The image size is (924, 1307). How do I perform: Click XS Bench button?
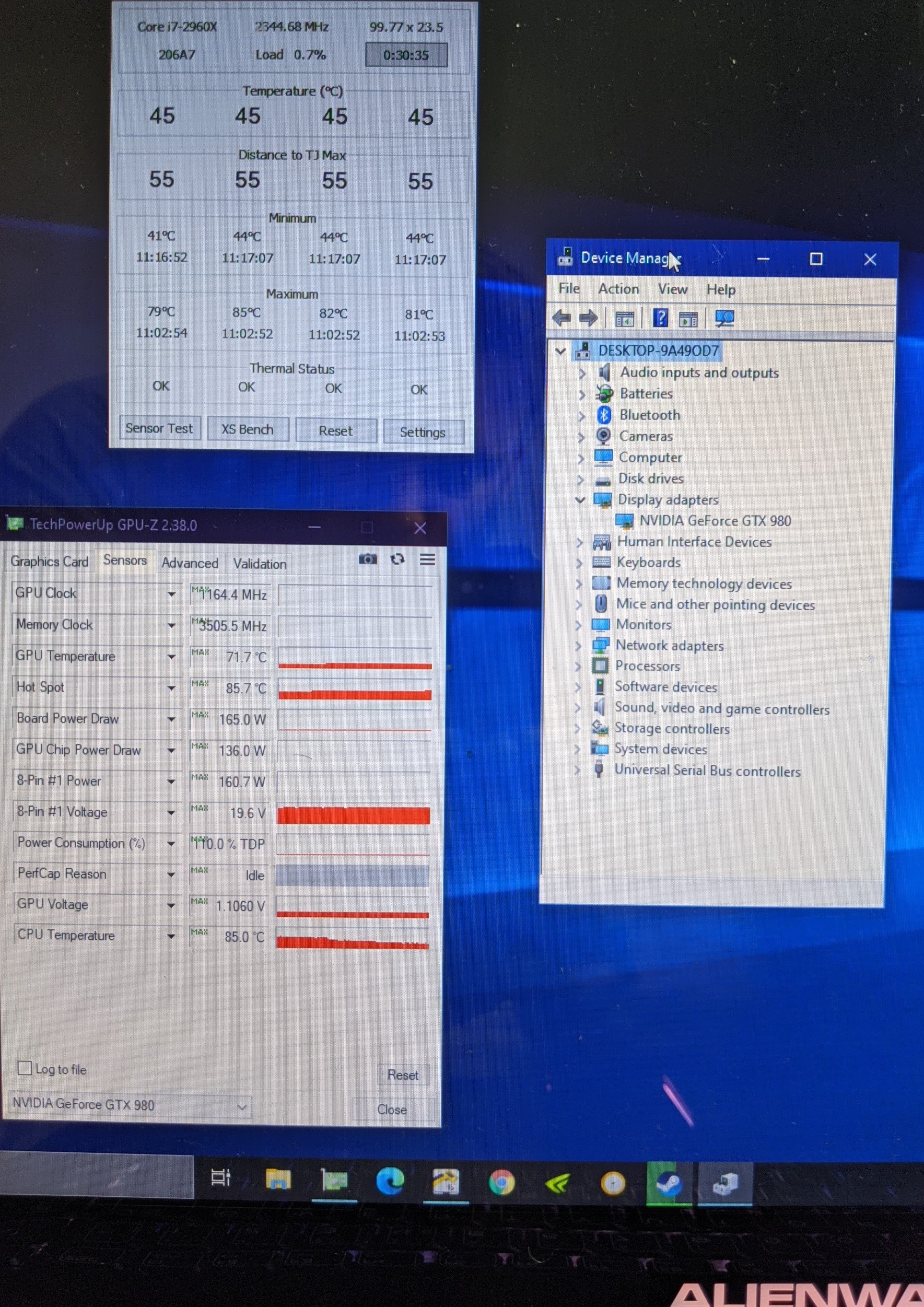(248, 429)
